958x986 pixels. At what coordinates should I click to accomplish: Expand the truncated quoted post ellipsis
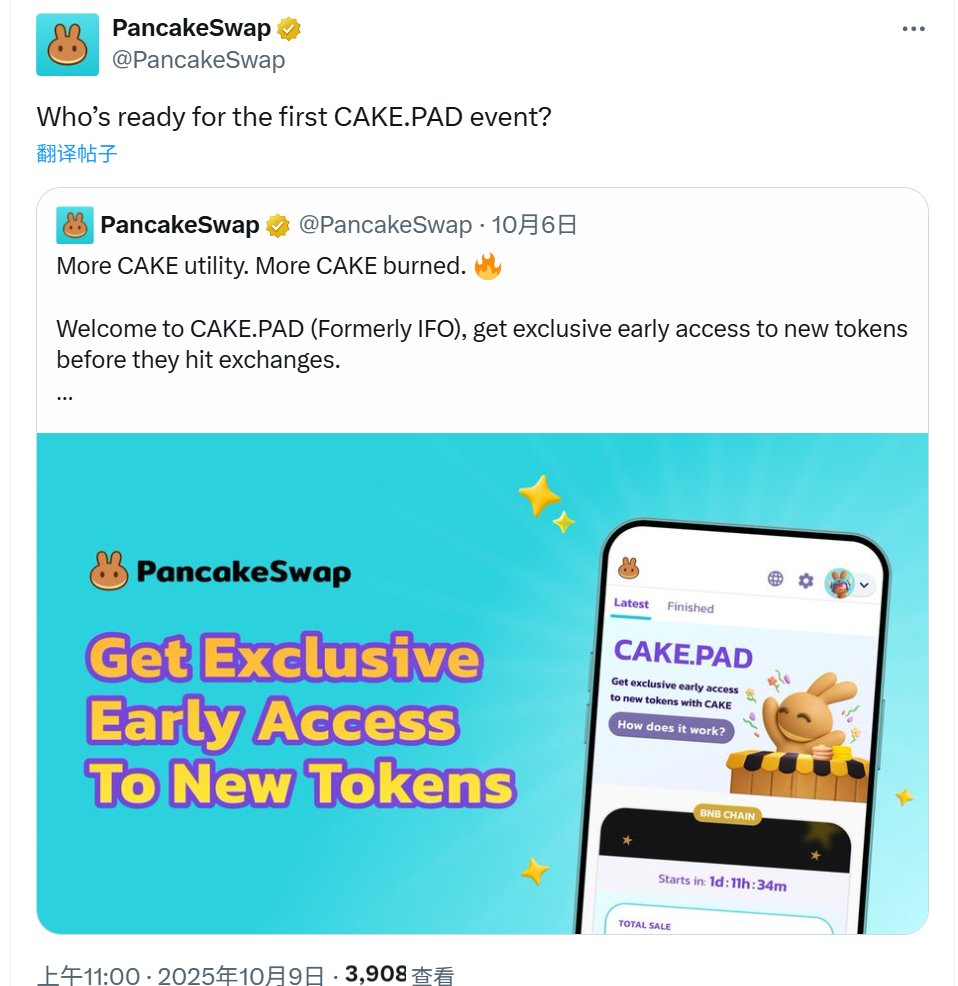pos(65,393)
